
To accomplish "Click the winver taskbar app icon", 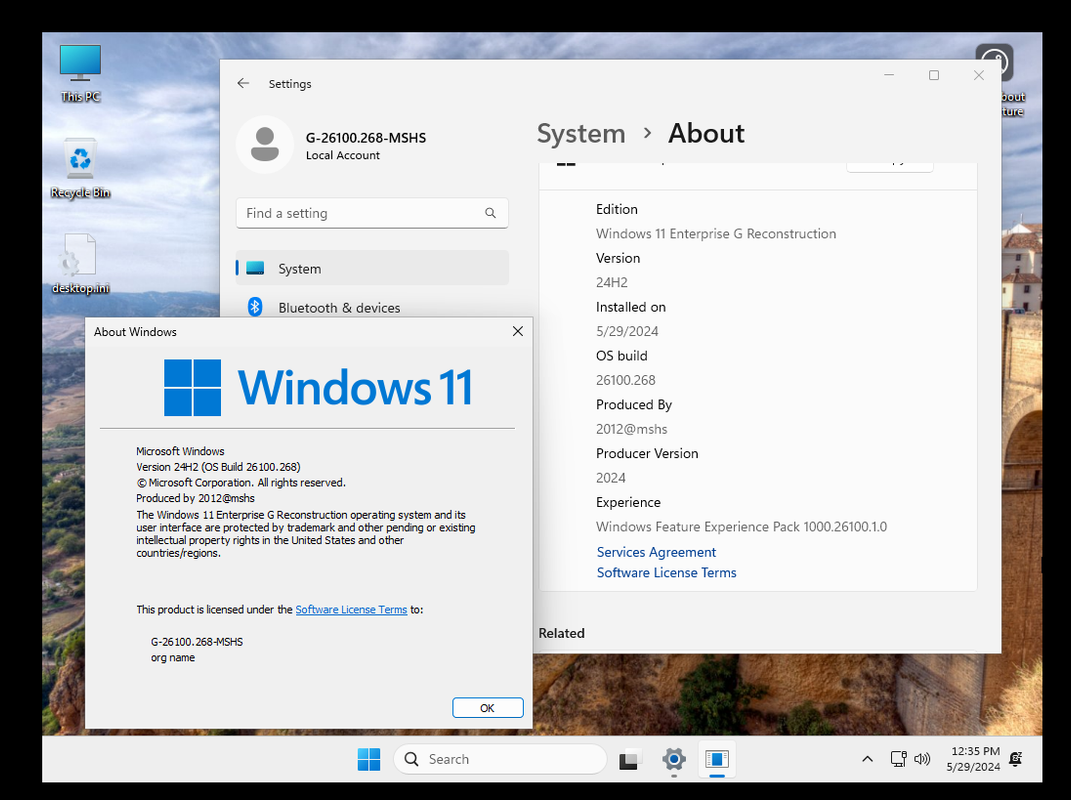I will [x=717, y=759].
